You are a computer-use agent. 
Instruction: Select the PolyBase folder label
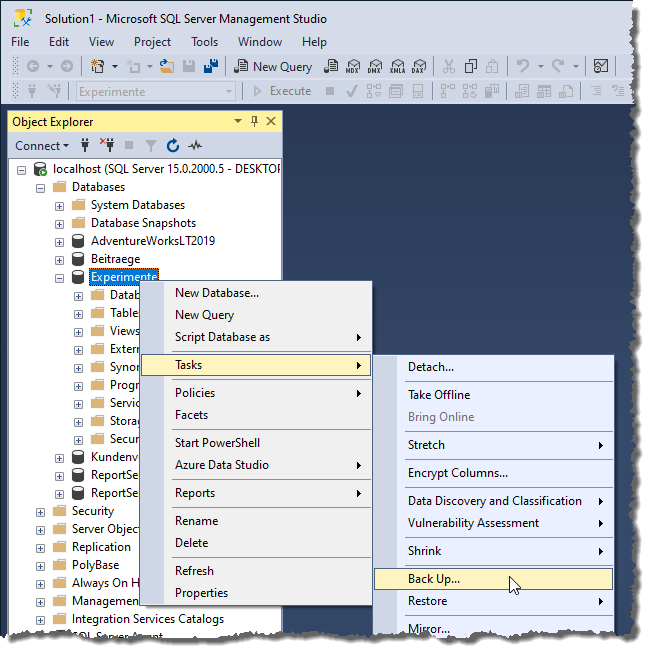pos(95,565)
